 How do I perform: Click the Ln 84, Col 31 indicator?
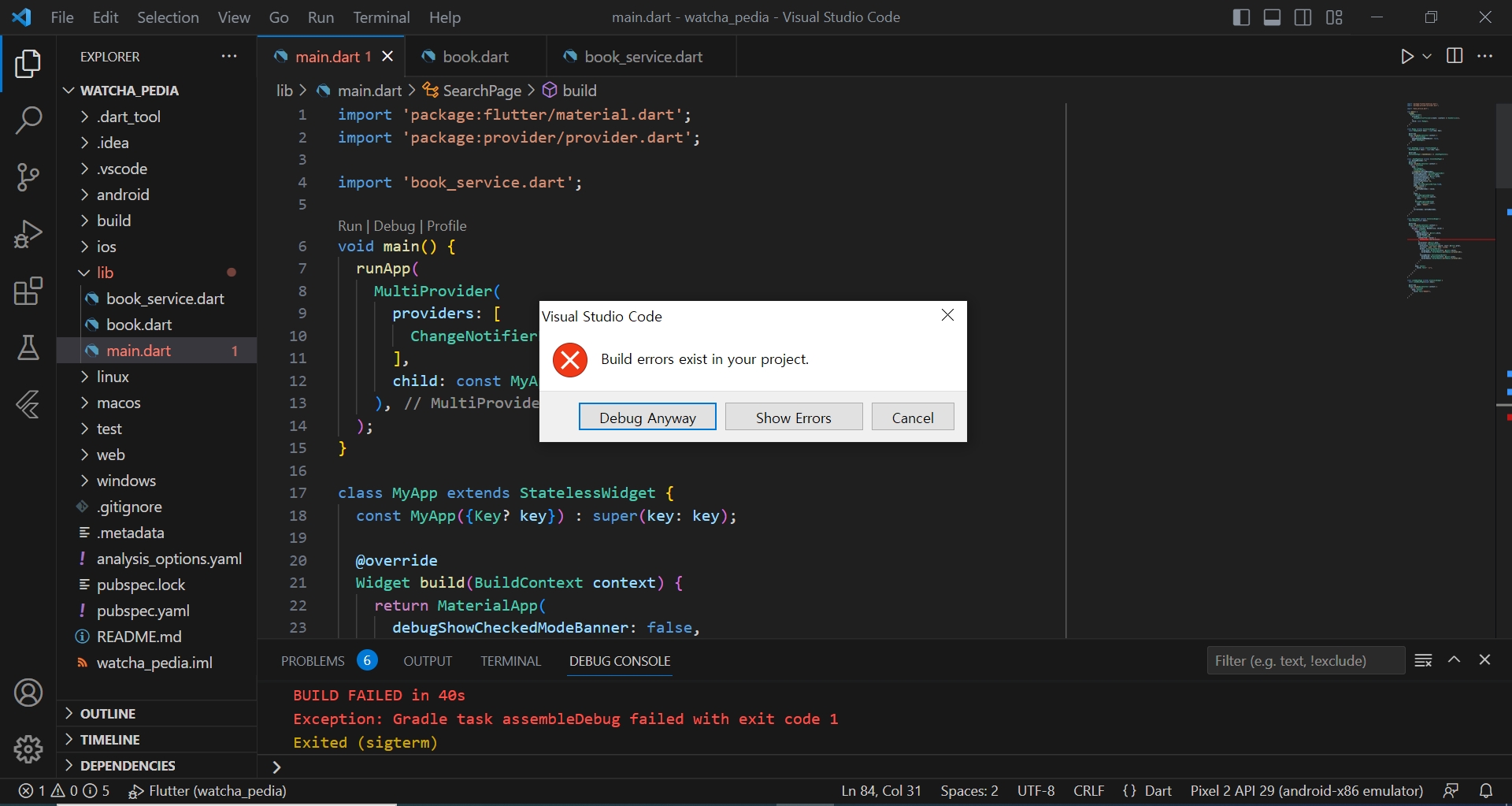(x=881, y=790)
